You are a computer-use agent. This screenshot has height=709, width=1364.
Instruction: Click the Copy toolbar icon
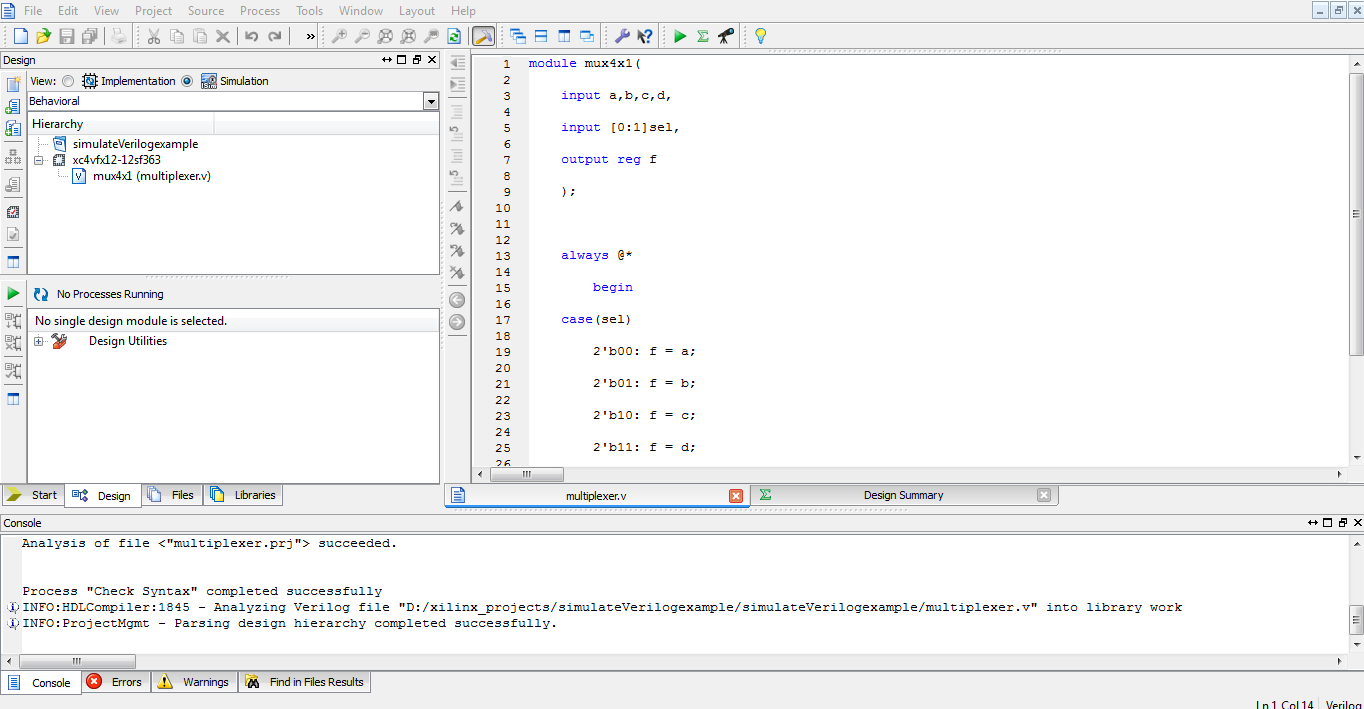click(177, 36)
